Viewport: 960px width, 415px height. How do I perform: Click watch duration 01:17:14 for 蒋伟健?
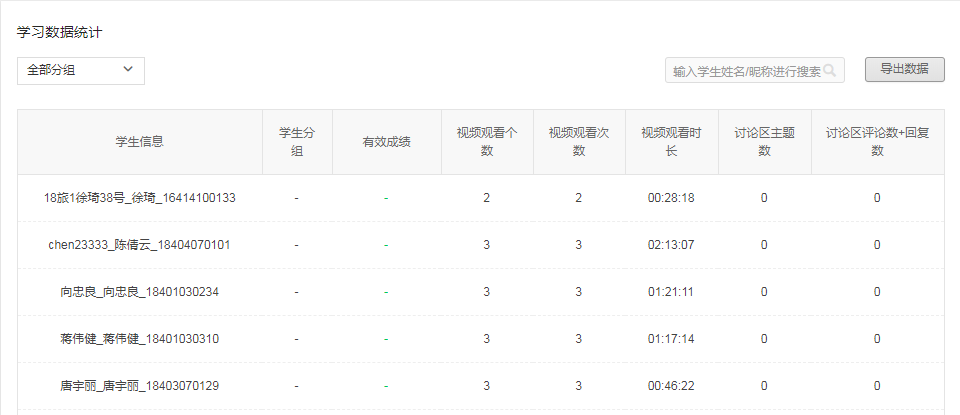(671, 339)
